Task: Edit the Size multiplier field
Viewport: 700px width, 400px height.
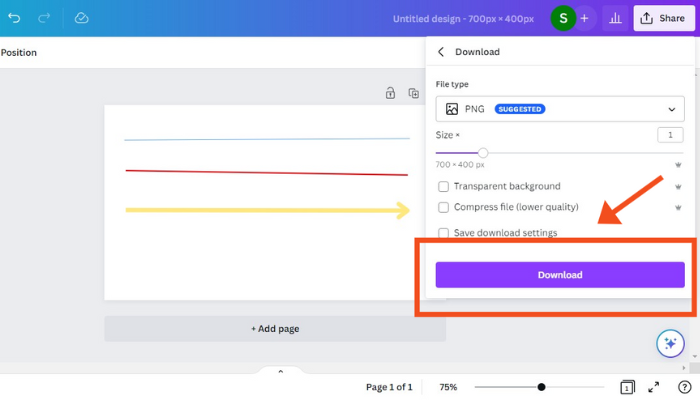Action: pyautogui.click(x=670, y=135)
